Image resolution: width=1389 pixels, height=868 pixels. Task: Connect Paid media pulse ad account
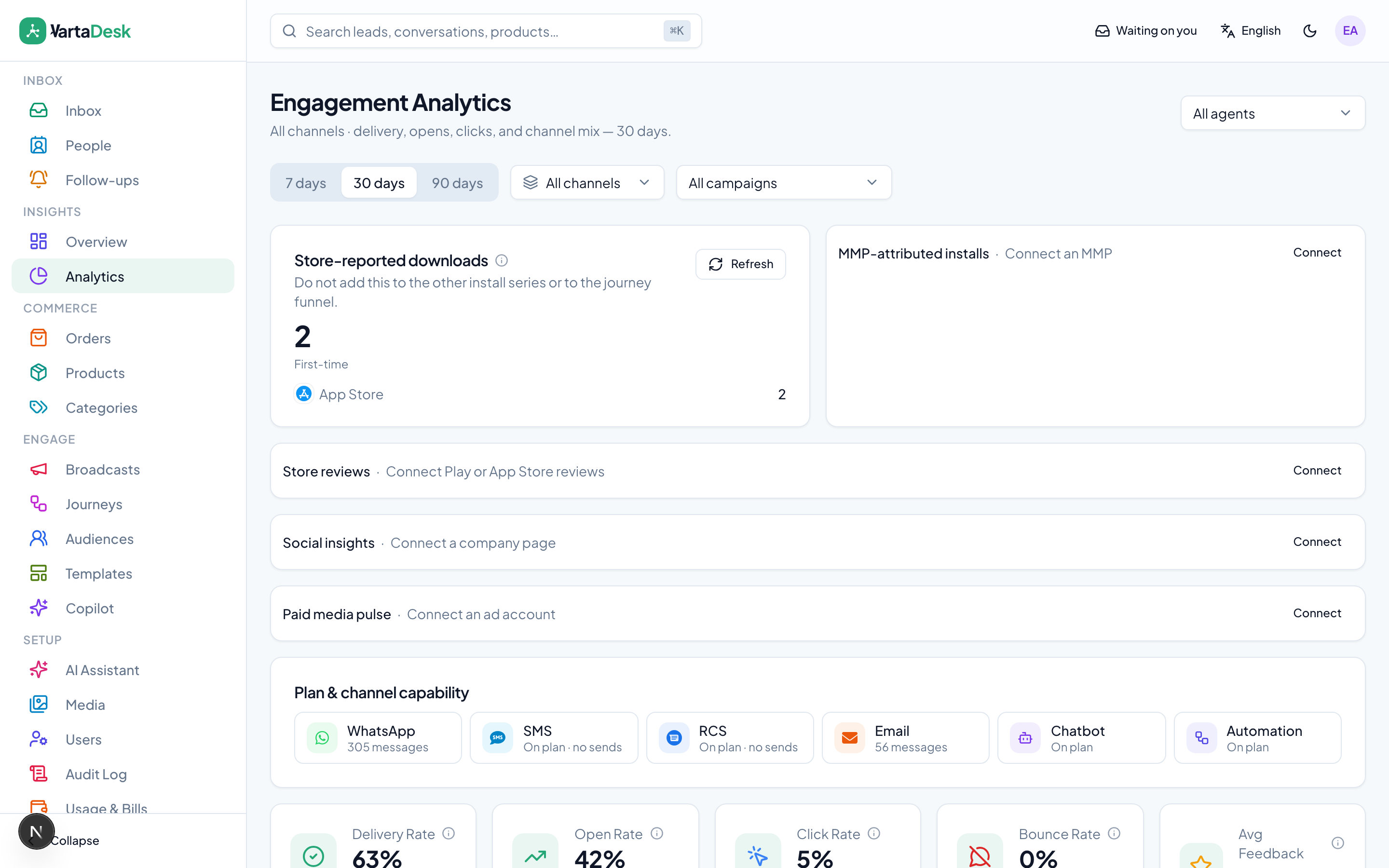point(1317,613)
